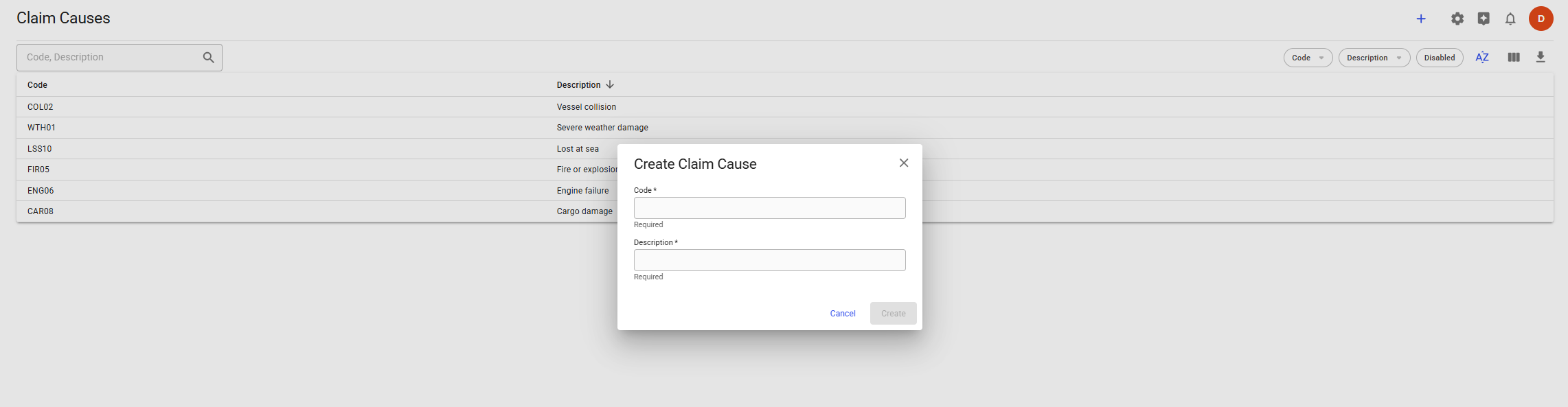Open the user avatar "D" menu
This screenshot has height=407, width=1568.
[x=1541, y=19]
